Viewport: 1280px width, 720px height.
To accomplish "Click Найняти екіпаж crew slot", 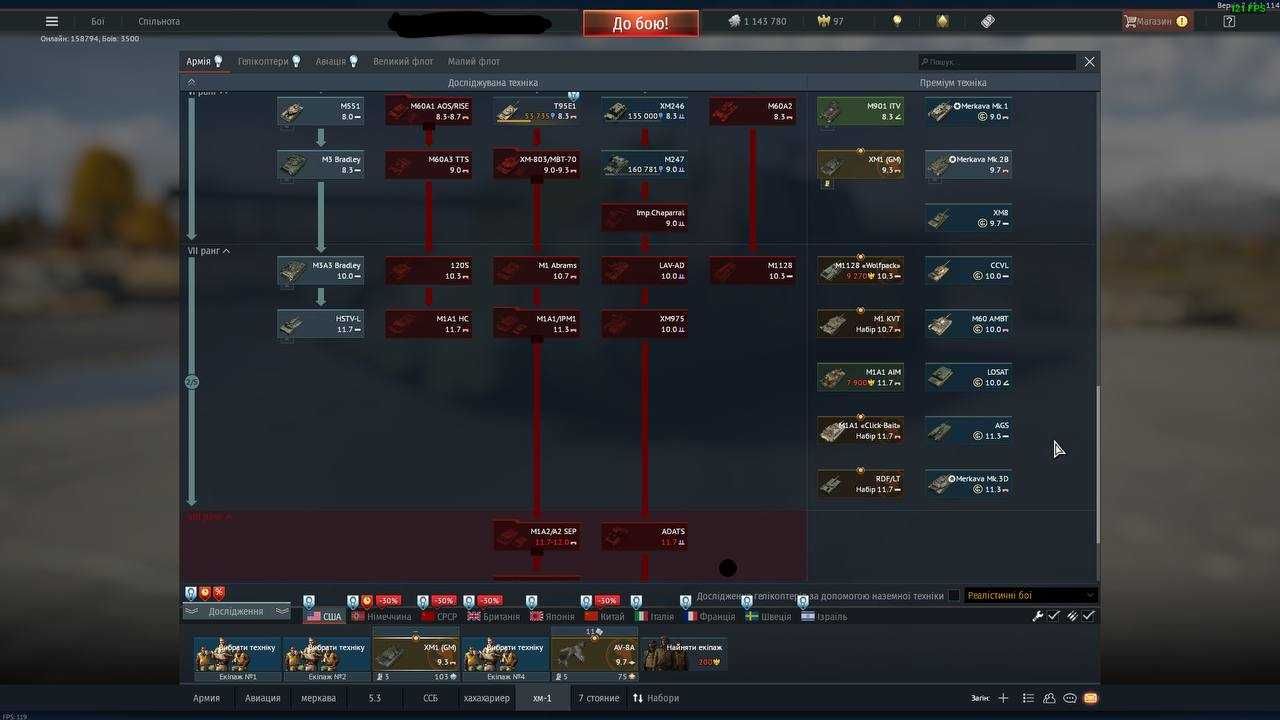I will tap(683, 656).
